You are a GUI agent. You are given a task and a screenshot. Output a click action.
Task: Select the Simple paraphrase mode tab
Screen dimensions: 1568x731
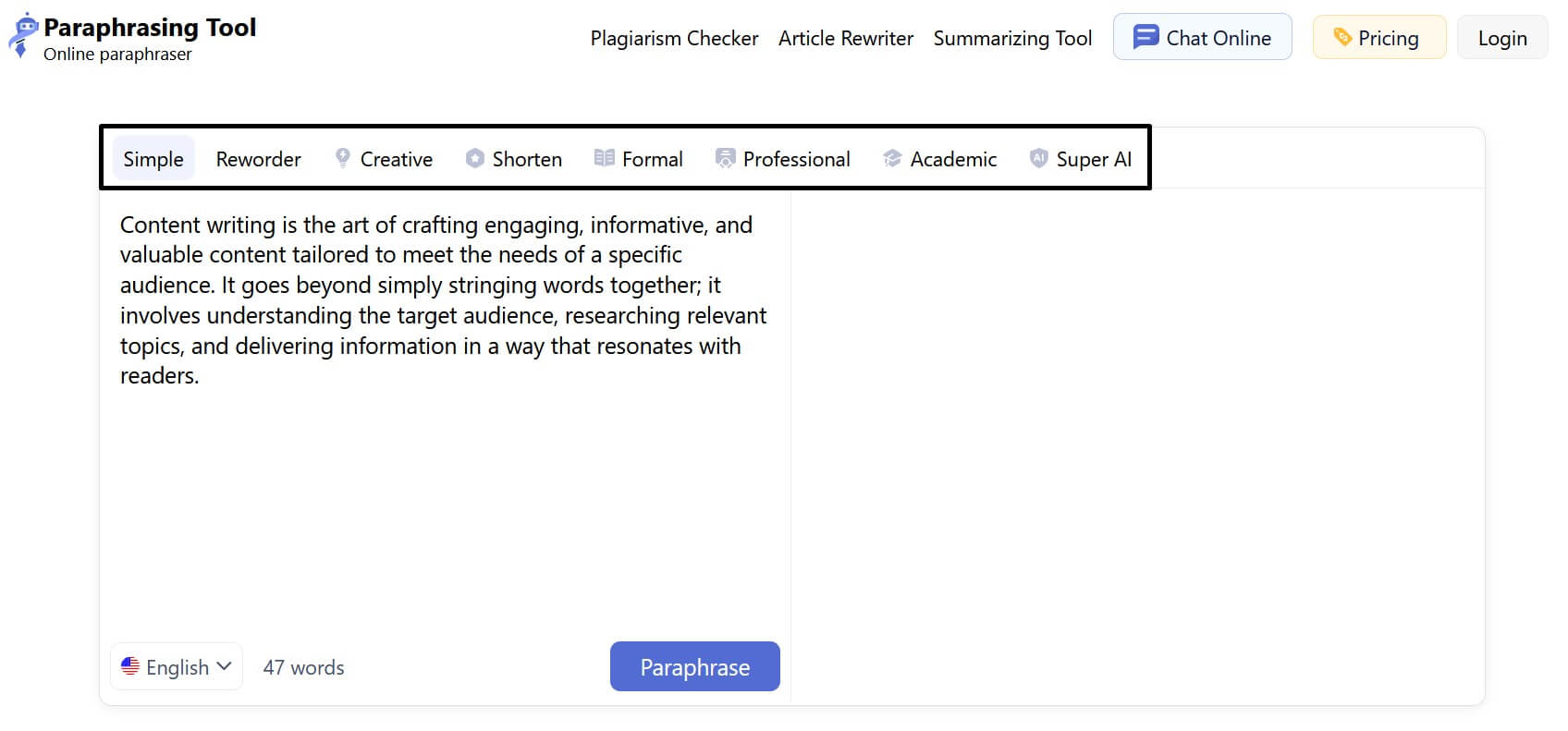tap(153, 159)
